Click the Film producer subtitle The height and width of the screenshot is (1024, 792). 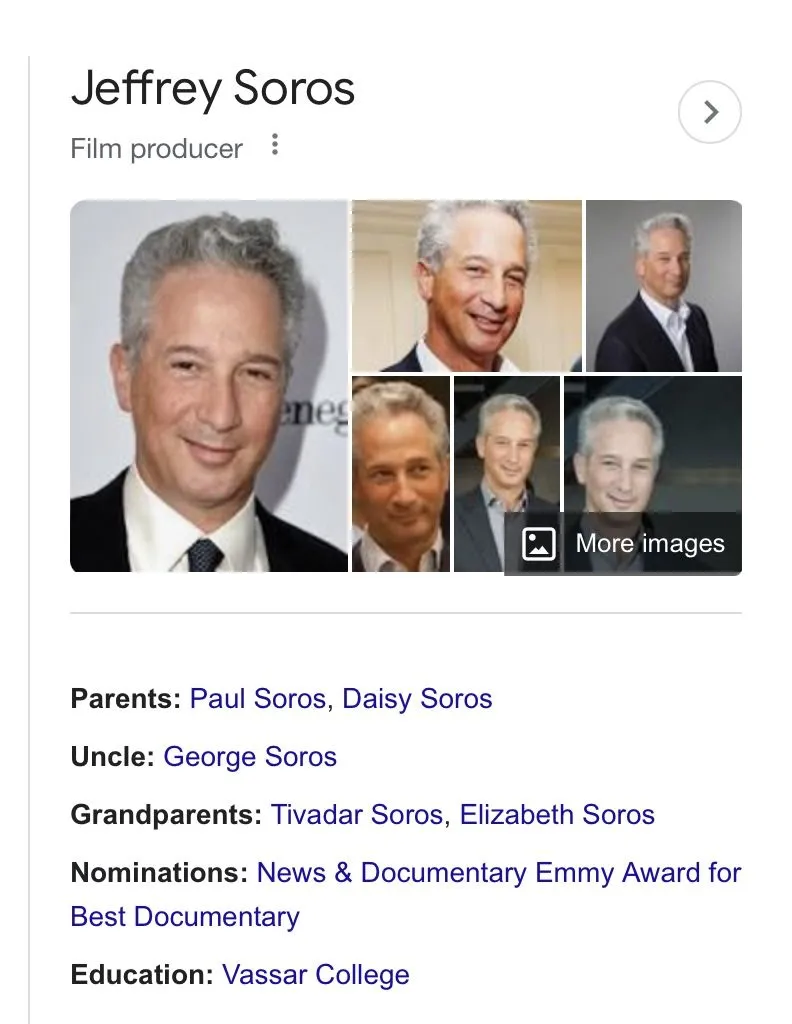click(157, 148)
